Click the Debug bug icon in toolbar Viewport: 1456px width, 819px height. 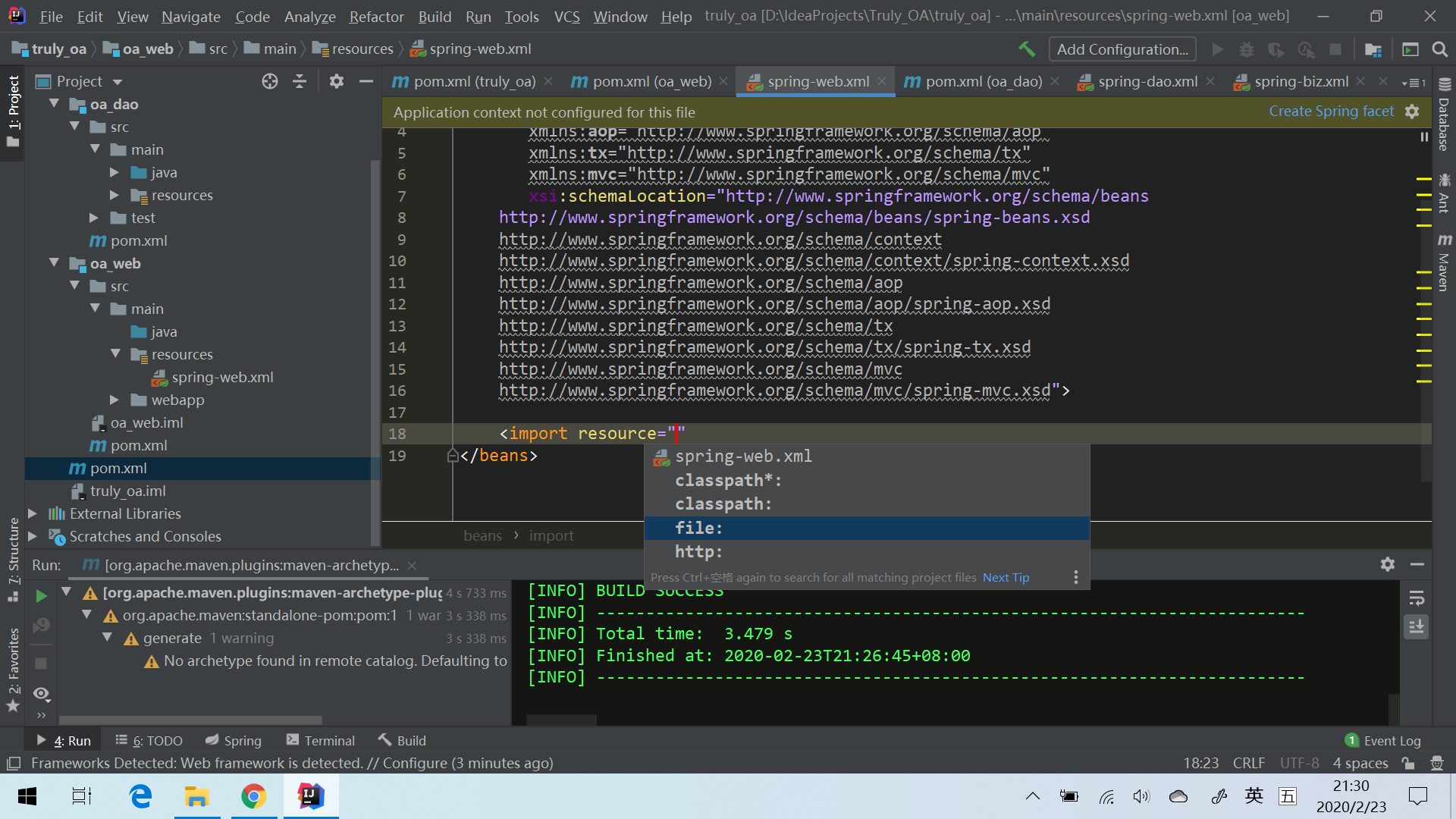coord(1247,49)
